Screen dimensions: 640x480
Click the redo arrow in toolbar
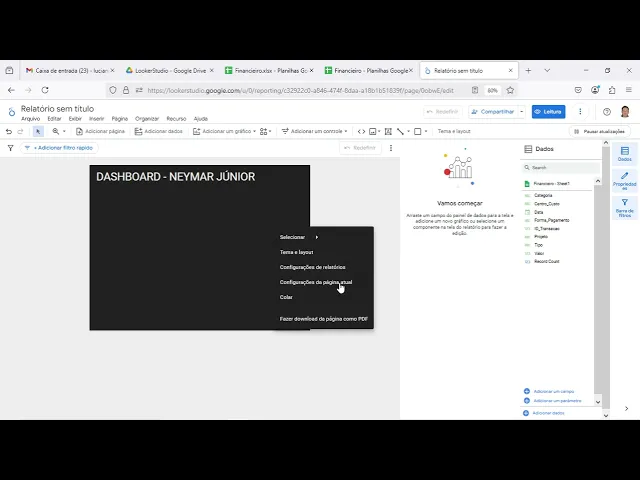[20, 131]
